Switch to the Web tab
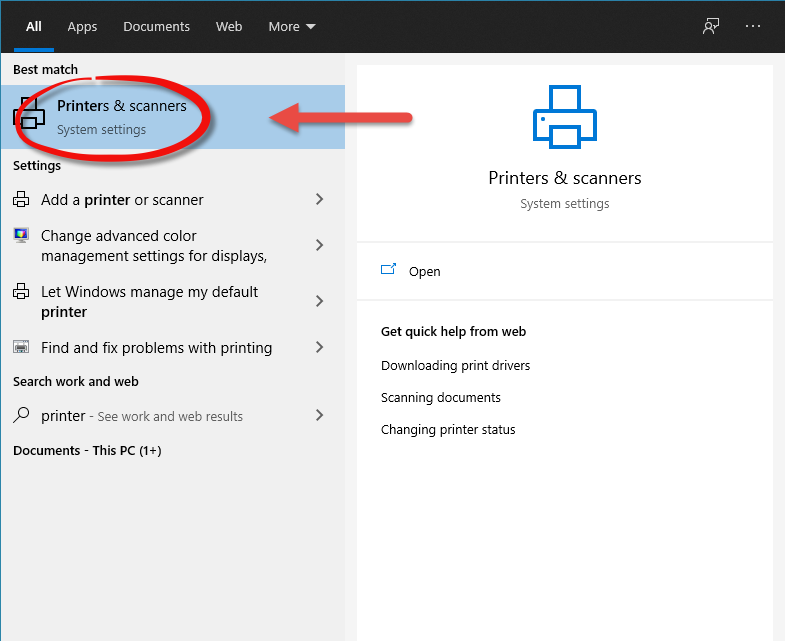Image resolution: width=785 pixels, height=641 pixels. [x=229, y=27]
